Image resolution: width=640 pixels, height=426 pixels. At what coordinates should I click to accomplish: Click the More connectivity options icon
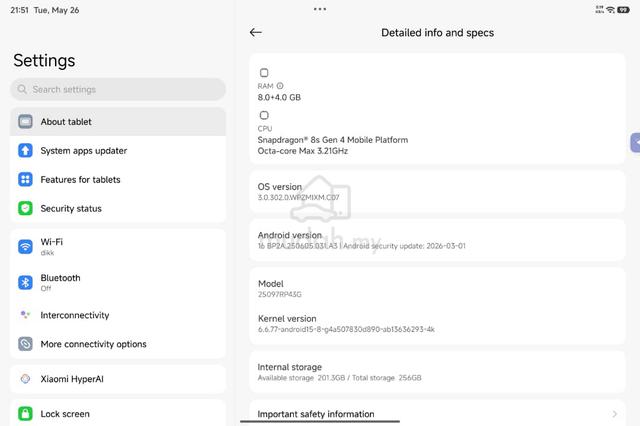tap(25, 344)
